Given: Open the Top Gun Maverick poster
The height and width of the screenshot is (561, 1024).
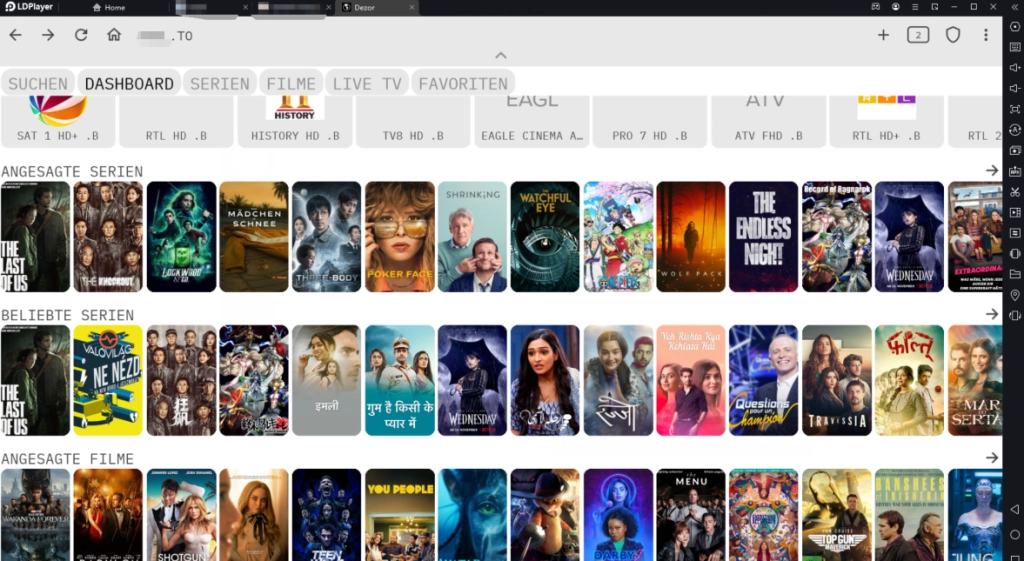Looking at the screenshot, I should (837, 515).
